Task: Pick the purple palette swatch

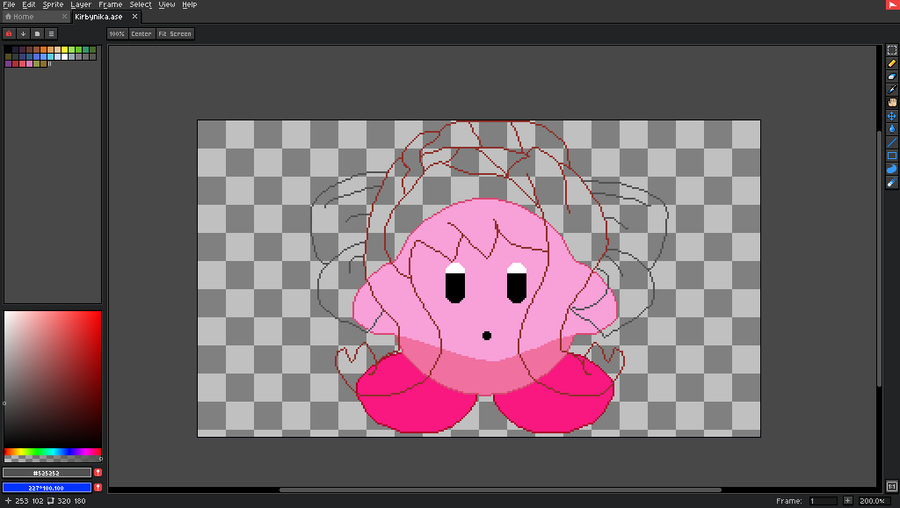Action: tap(8, 64)
